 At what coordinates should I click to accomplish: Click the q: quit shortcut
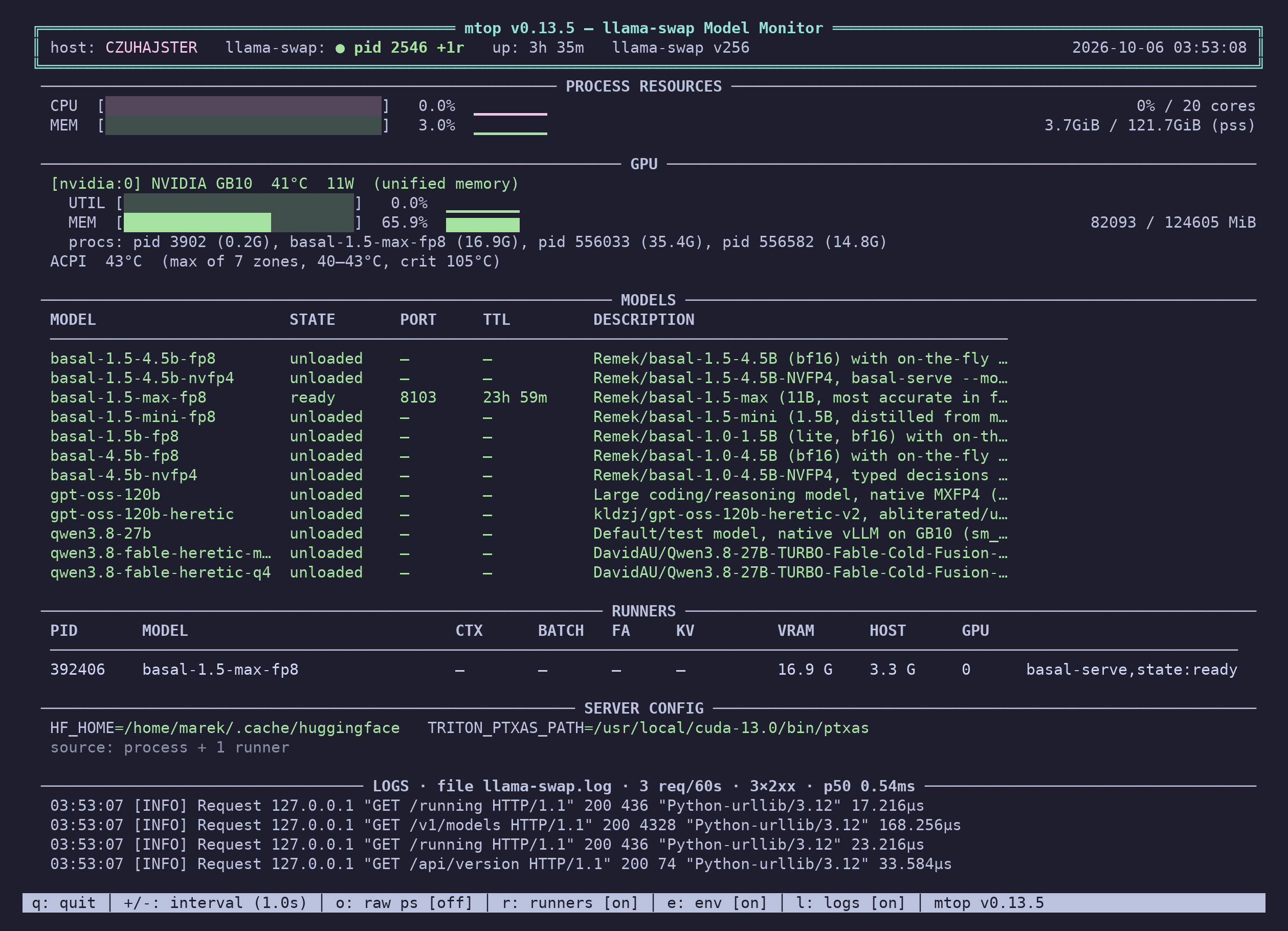click(63, 902)
